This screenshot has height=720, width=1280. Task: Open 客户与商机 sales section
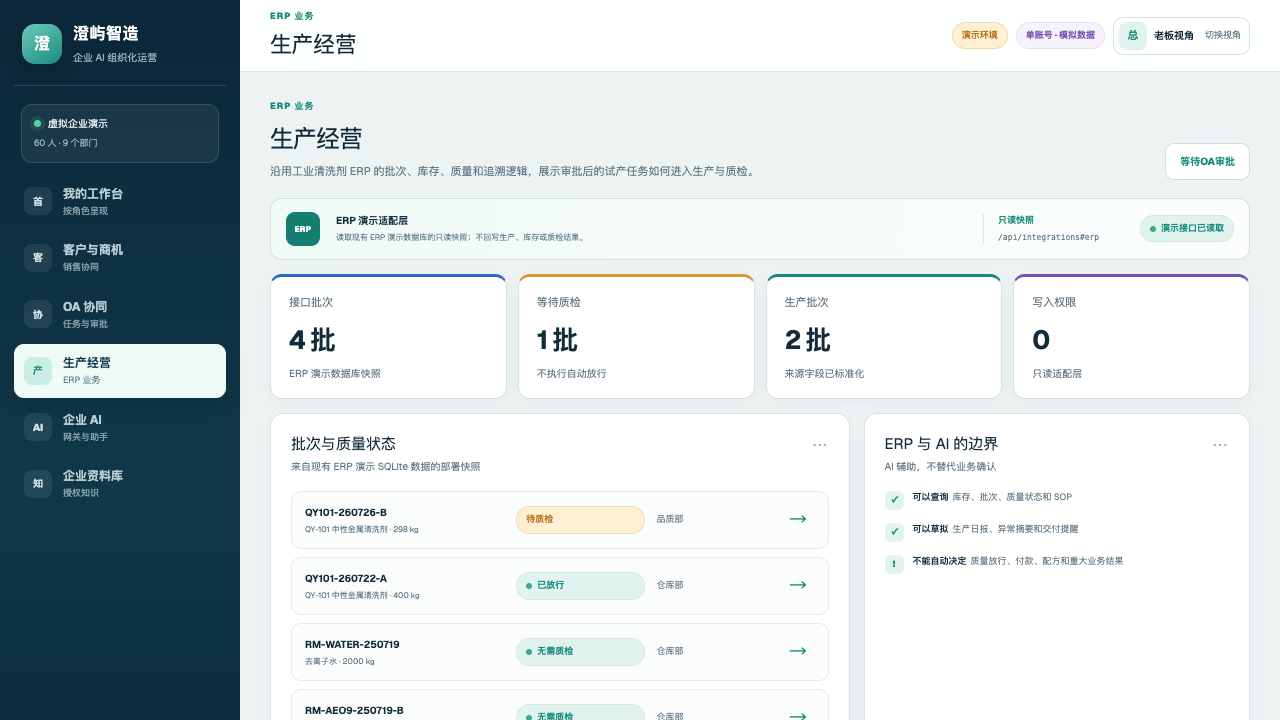120,257
